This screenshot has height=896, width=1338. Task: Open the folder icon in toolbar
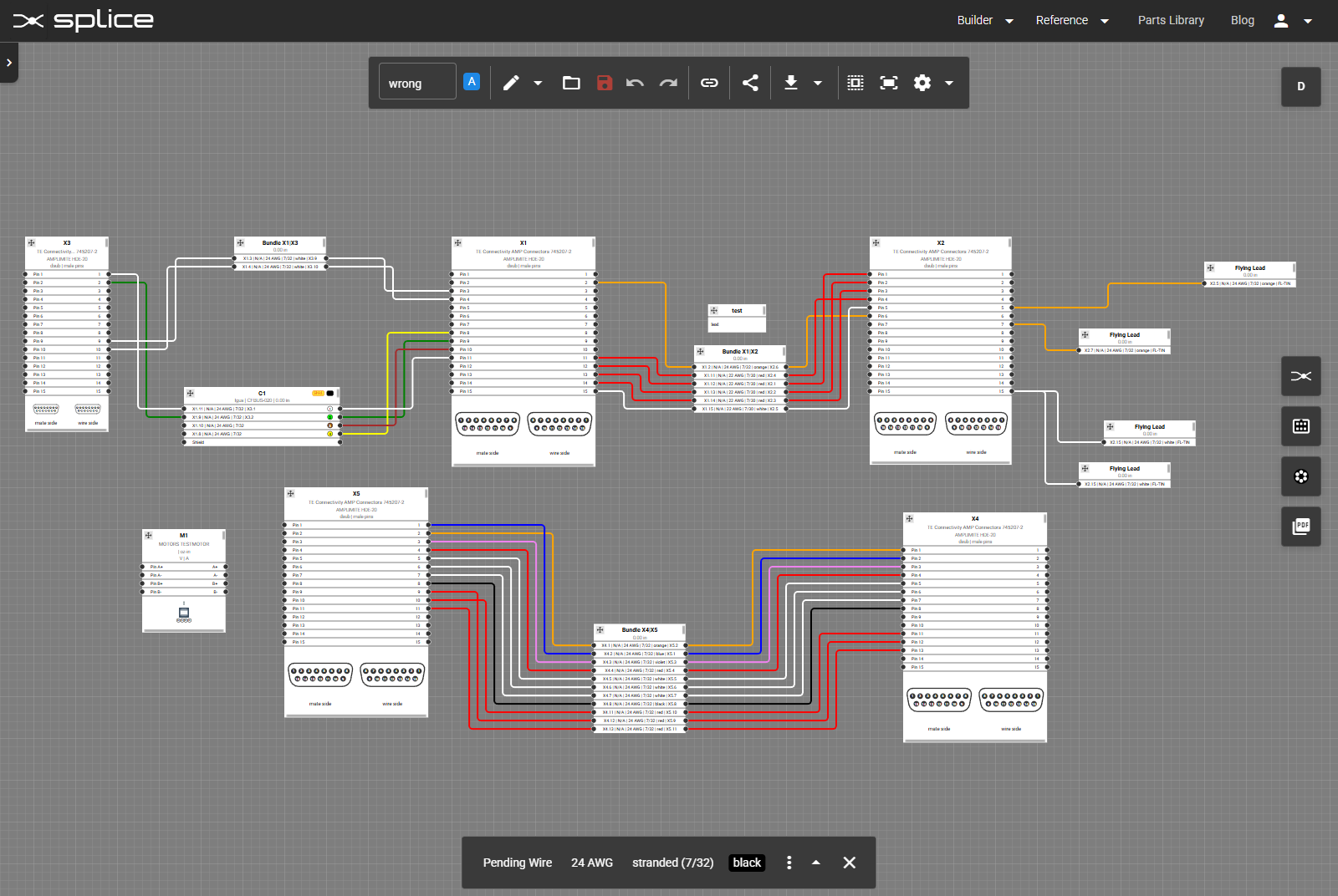click(571, 83)
